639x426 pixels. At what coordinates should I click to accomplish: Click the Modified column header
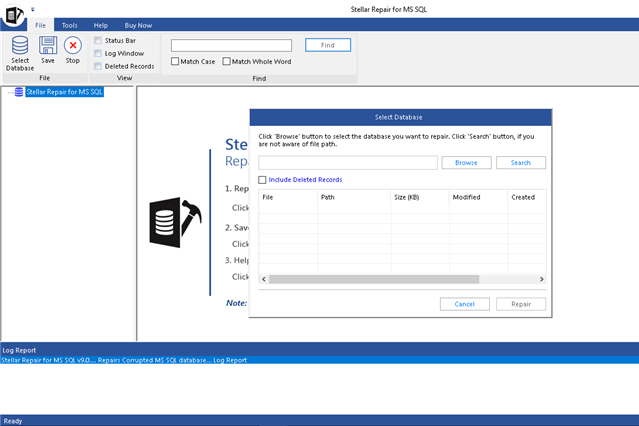478,197
